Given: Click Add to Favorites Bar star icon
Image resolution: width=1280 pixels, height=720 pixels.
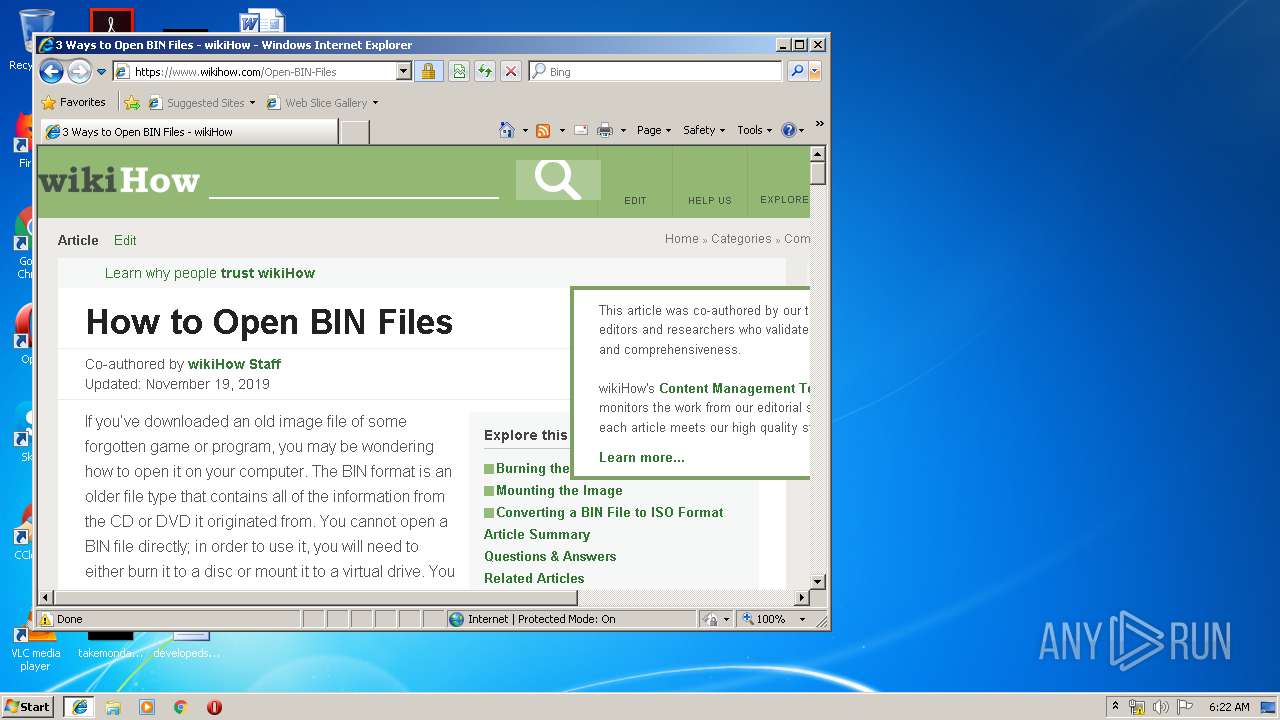Looking at the screenshot, I should pos(132,102).
